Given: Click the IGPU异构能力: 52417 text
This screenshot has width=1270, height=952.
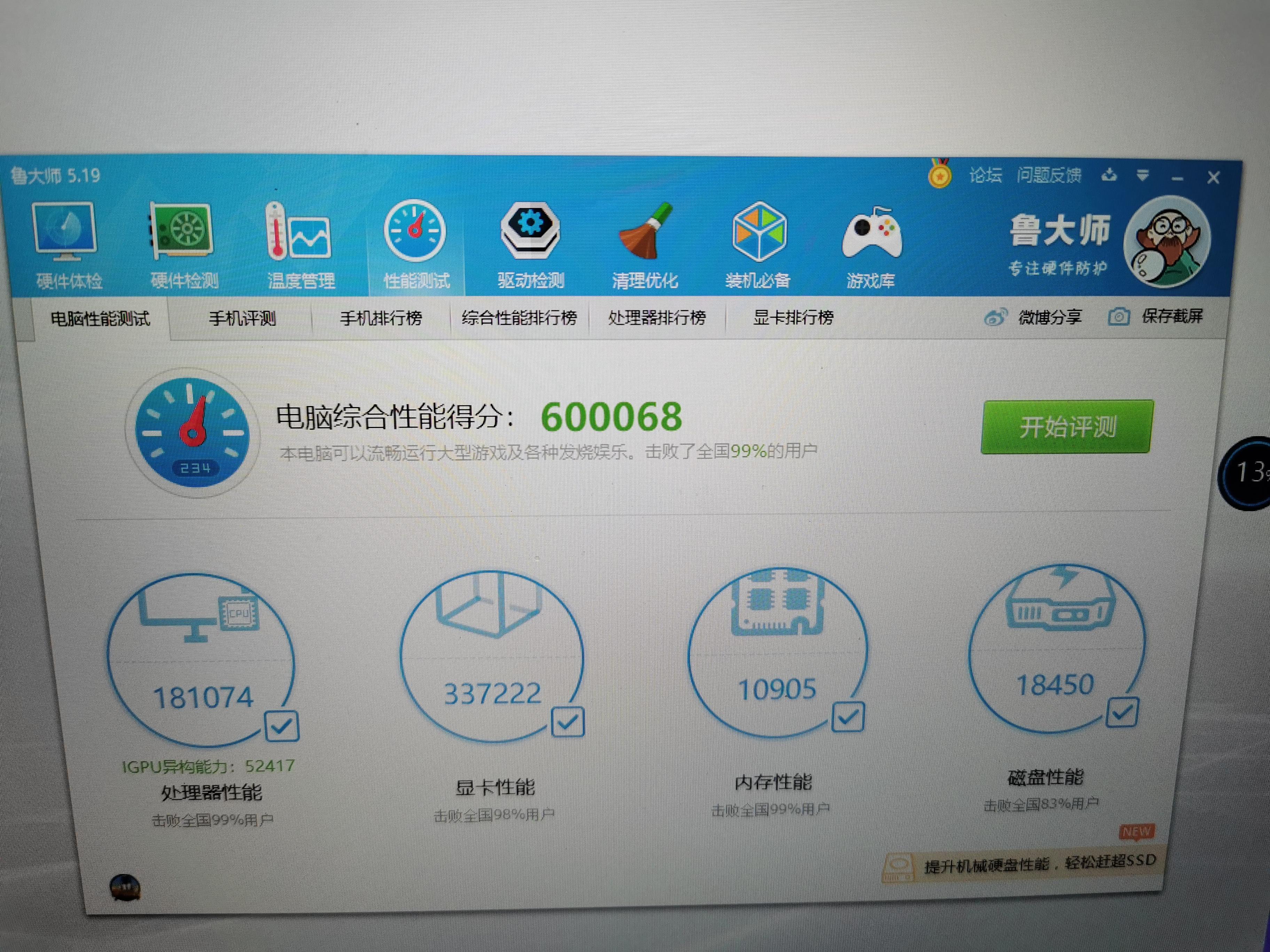Looking at the screenshot, I should click(x=209, y=766).
